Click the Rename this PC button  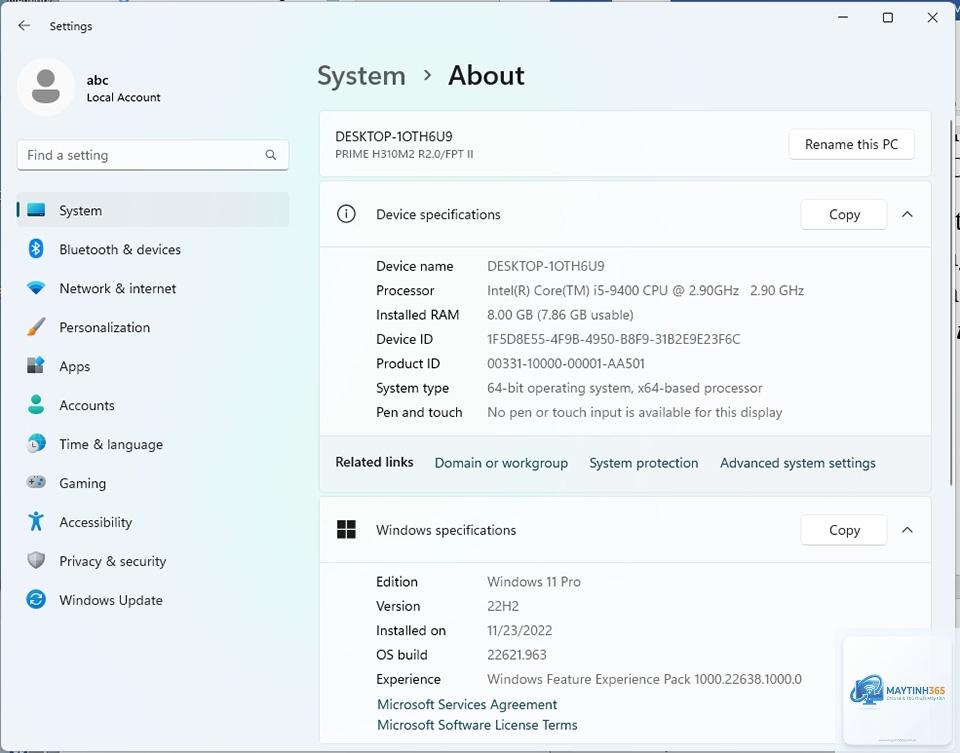click(x=851, y=144)
